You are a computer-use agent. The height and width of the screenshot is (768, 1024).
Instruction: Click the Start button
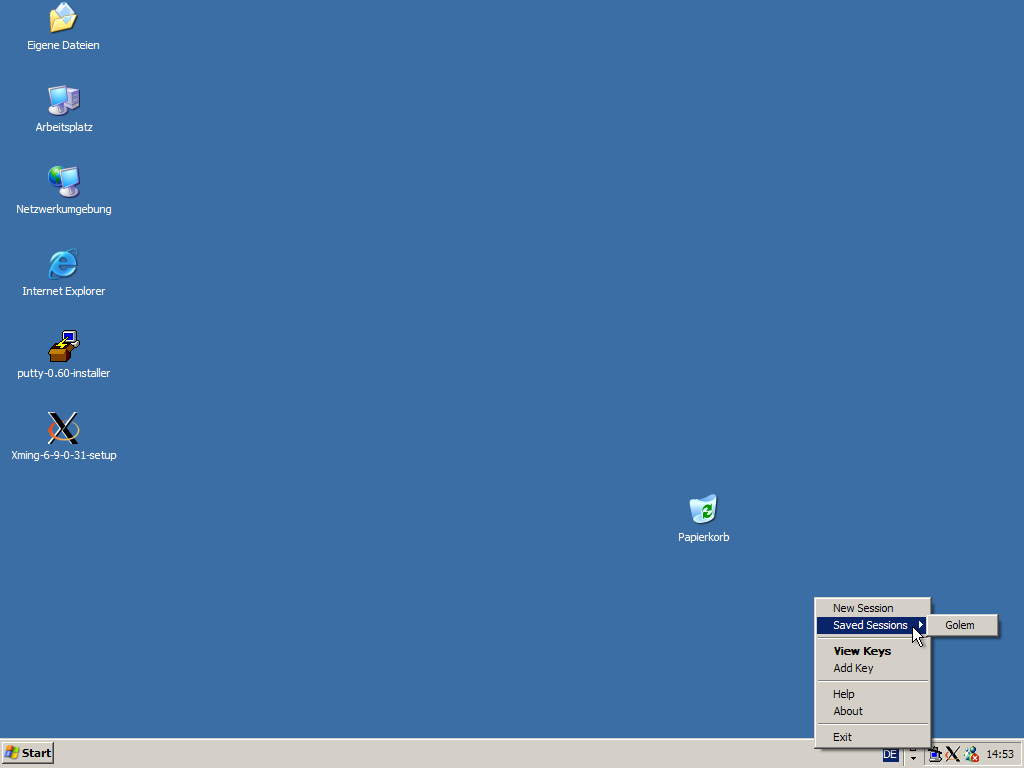coord(28,753)
